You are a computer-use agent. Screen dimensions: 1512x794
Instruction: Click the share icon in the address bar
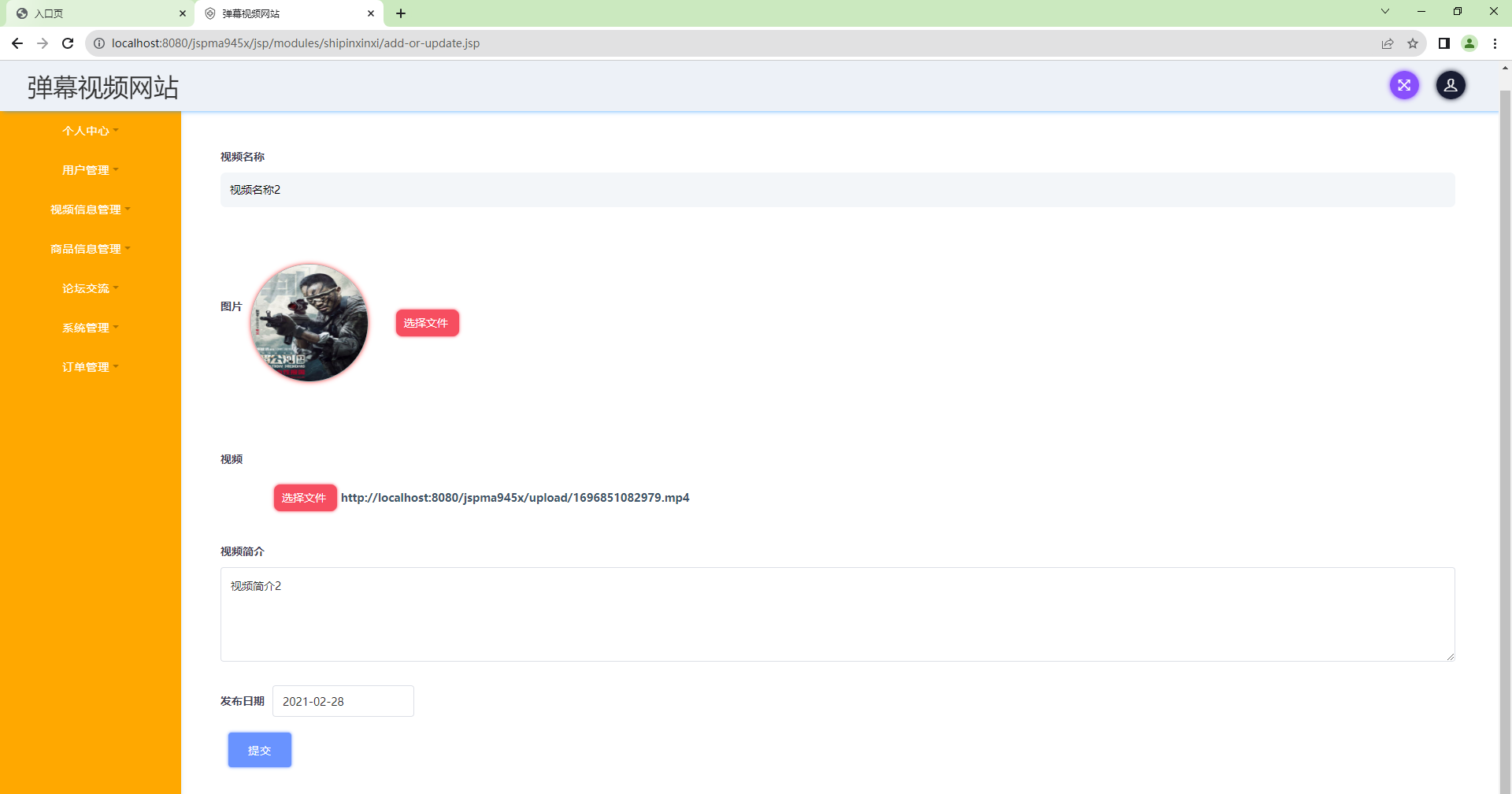(x=1388, y=43)
